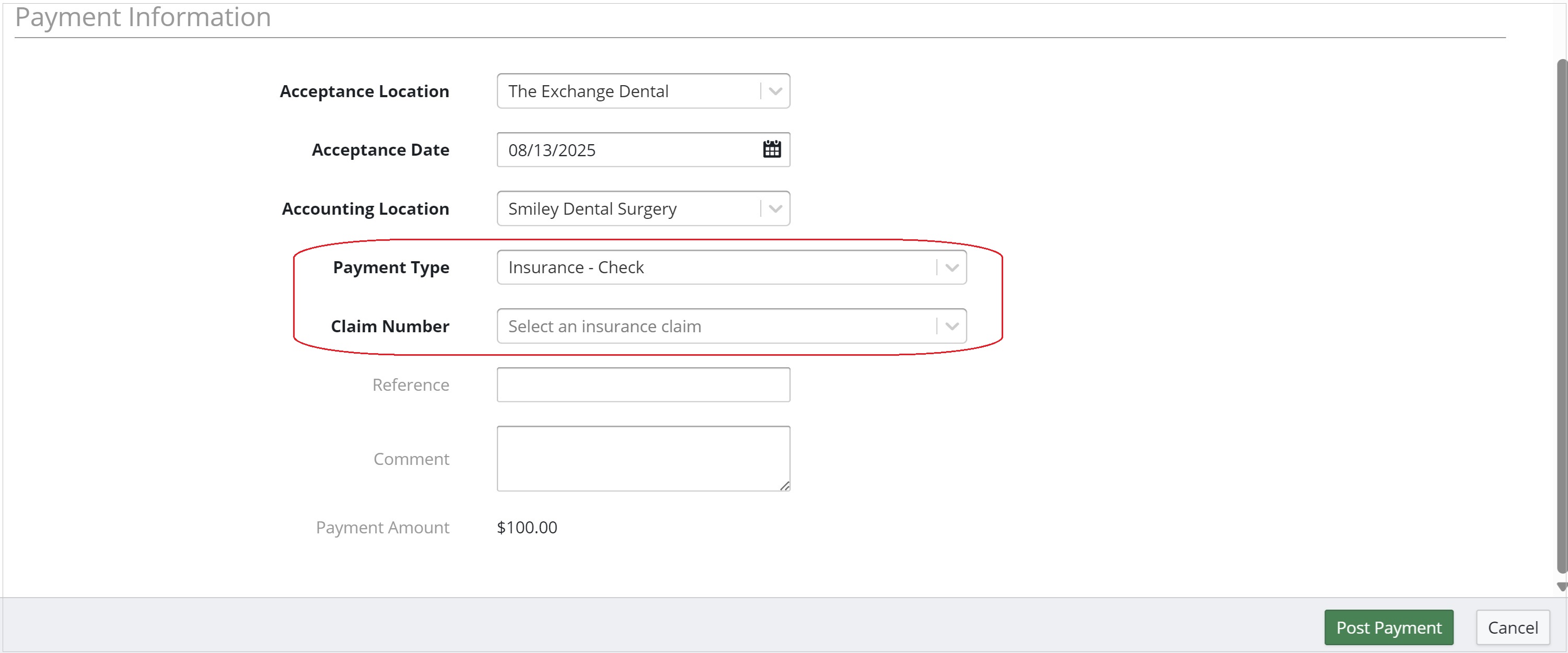Click the Claim Number label
The height and width of the screenshot is (653, 1568).
(390, 326)
